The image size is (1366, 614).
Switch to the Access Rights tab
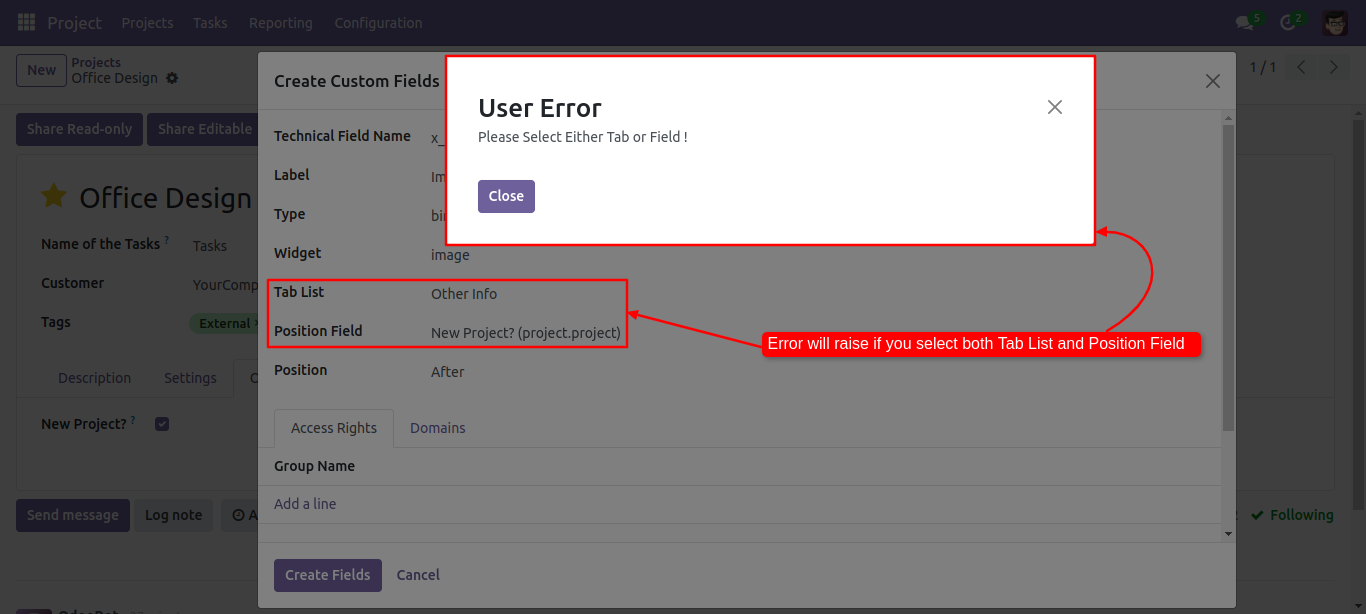click(334, 428)
